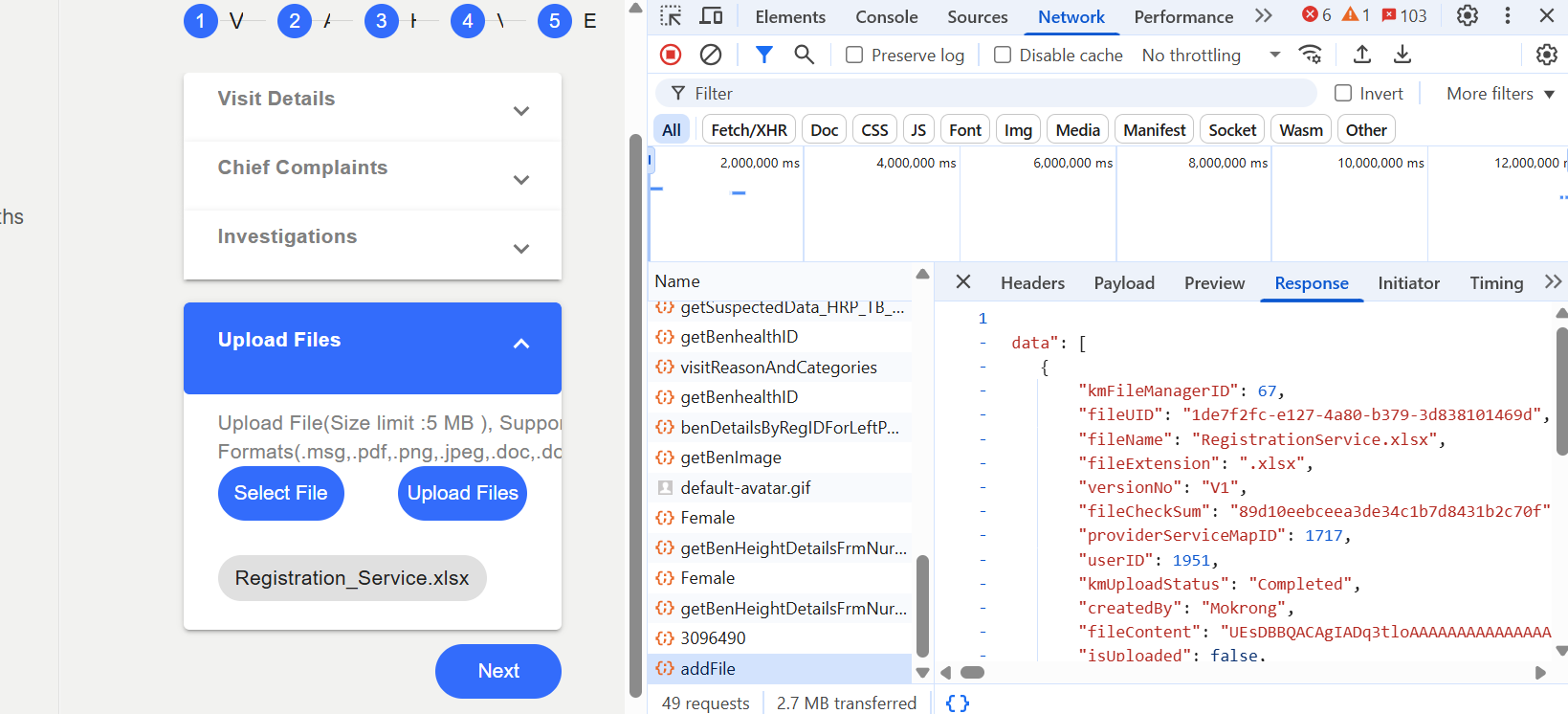1568x714 pixels.
Task: Filter by Doc requests
Action: tap(825, 129)
